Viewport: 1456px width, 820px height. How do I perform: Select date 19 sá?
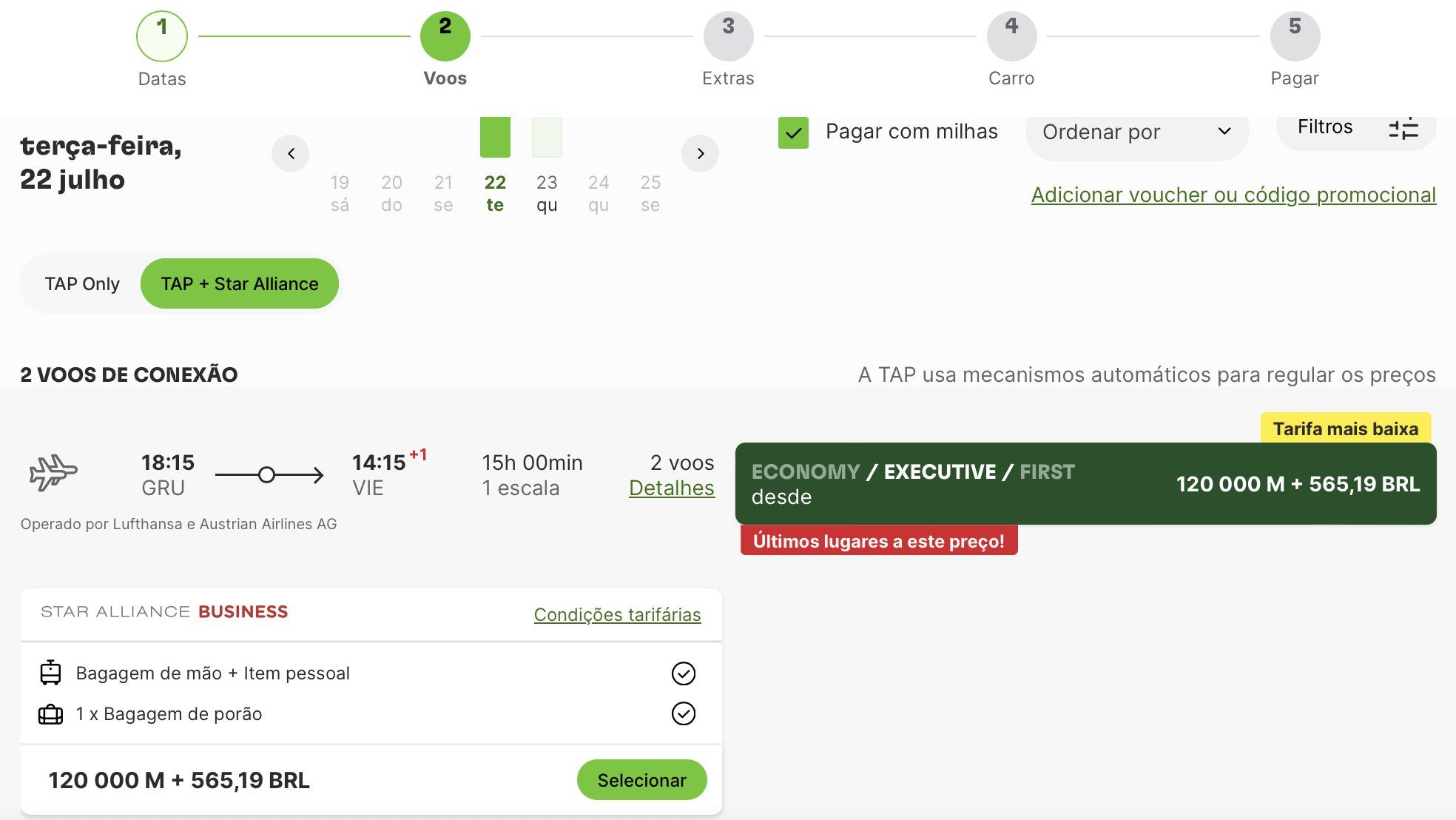(340, 194)
